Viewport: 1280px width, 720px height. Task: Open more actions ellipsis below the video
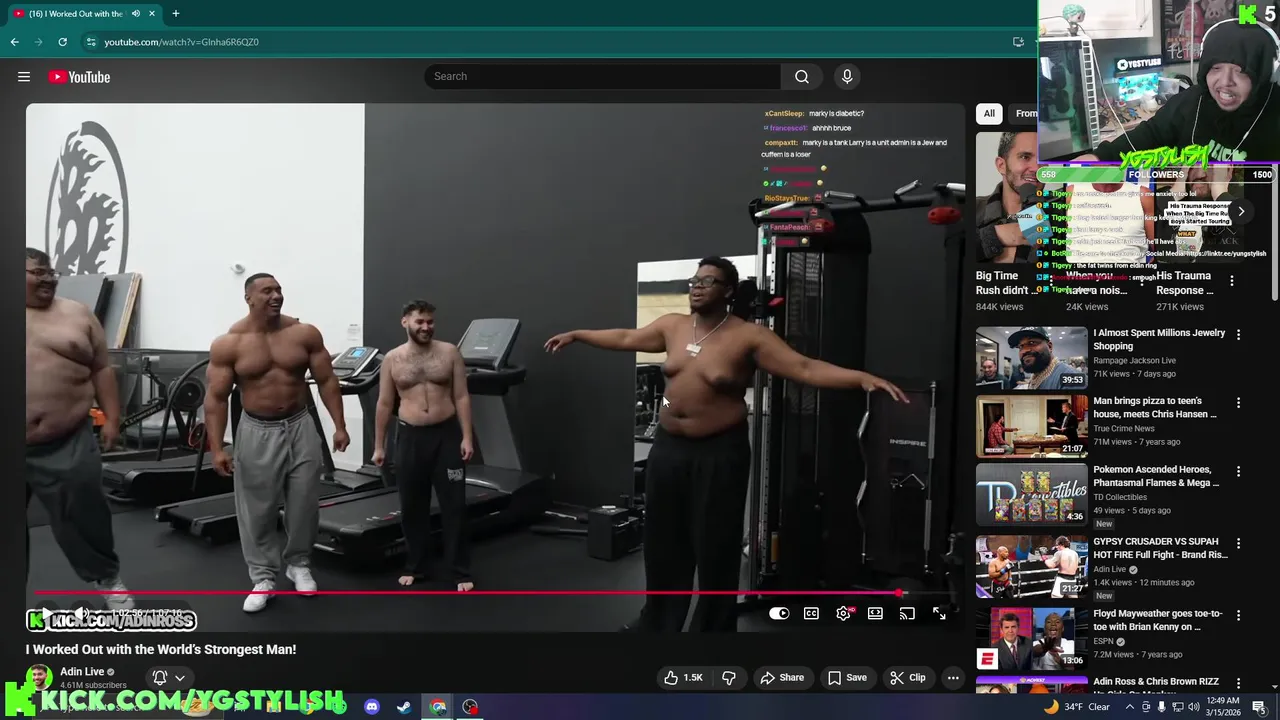tap(953, 678)
